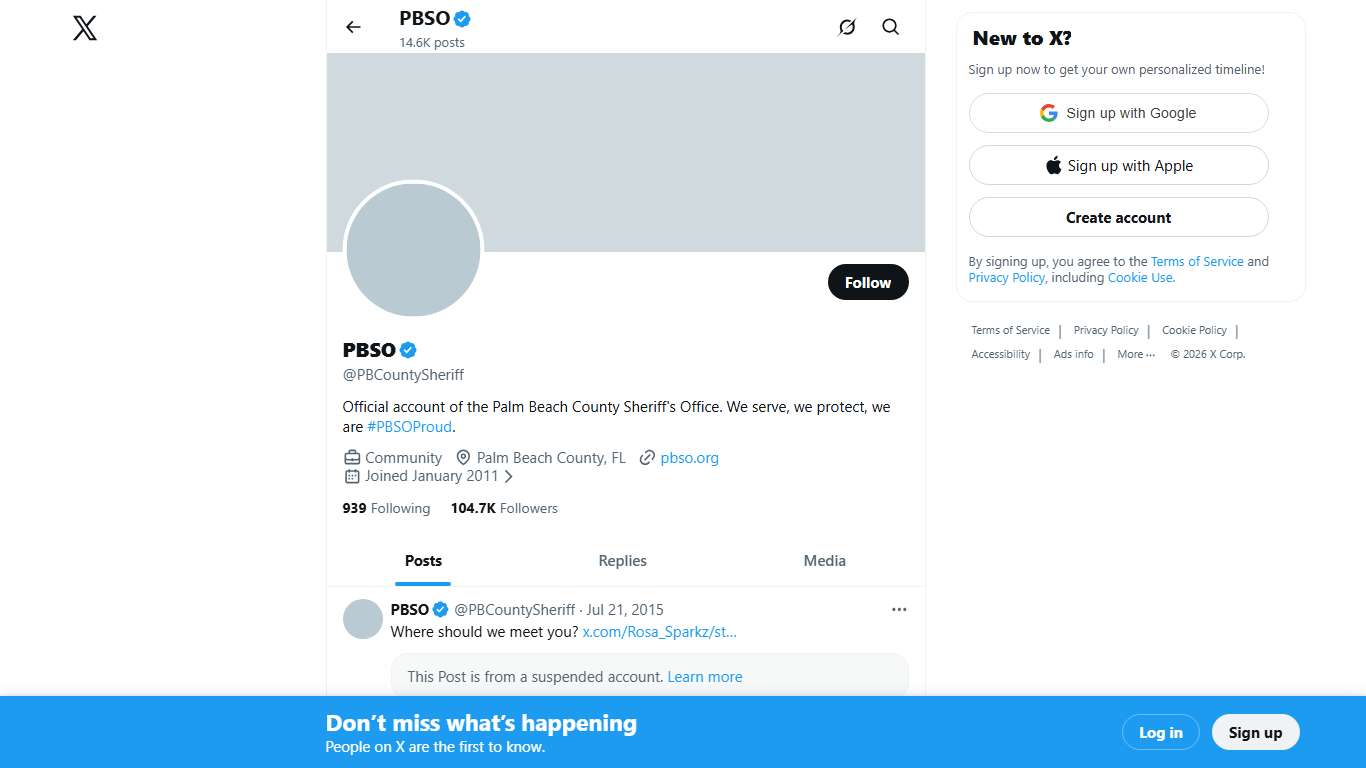Follow the PBSO account
Image resolution: width=1366 pixels, height=768 pixels.
click(867, 283)
